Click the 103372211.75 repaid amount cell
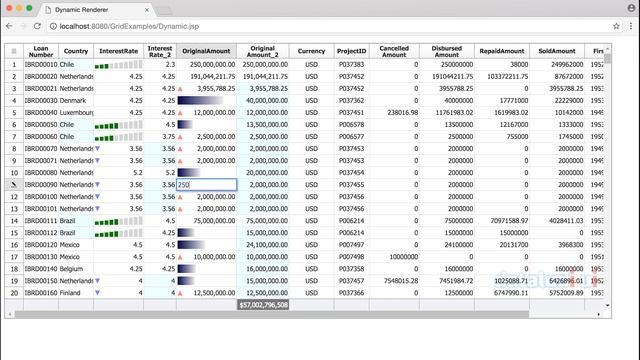The height and width of the screenshot is (360, 640). tap(502, 76)
